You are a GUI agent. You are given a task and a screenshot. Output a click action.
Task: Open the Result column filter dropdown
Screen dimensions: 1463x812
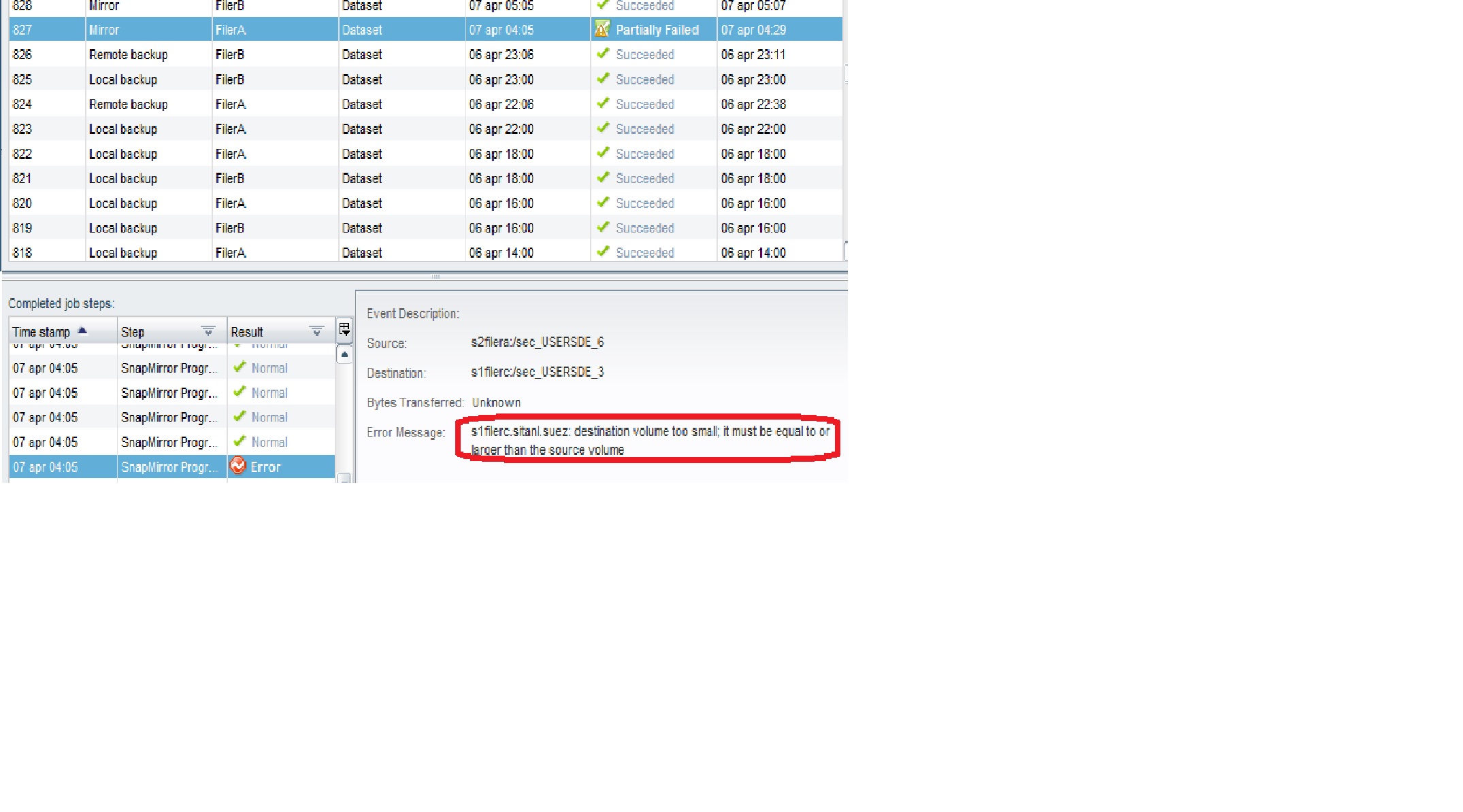click(316, 331)
